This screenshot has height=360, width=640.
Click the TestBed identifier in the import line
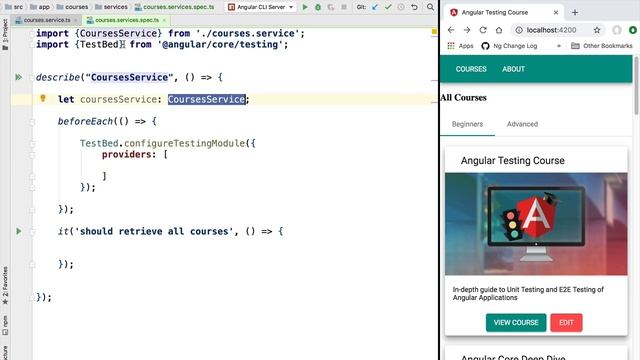pos(99,44)
